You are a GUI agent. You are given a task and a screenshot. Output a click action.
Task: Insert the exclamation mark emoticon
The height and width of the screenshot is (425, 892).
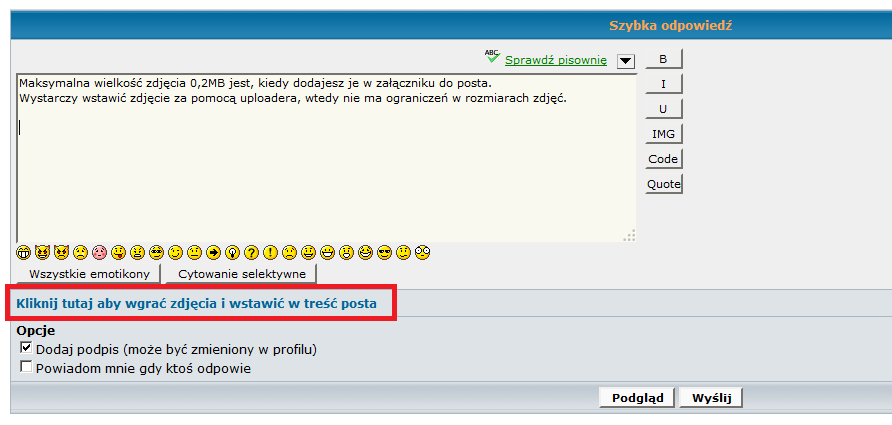click(x=271, y=251)
